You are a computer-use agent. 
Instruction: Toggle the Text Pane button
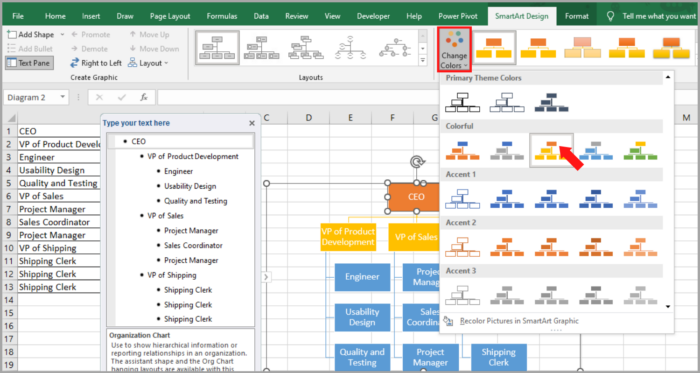click(29, 63)
